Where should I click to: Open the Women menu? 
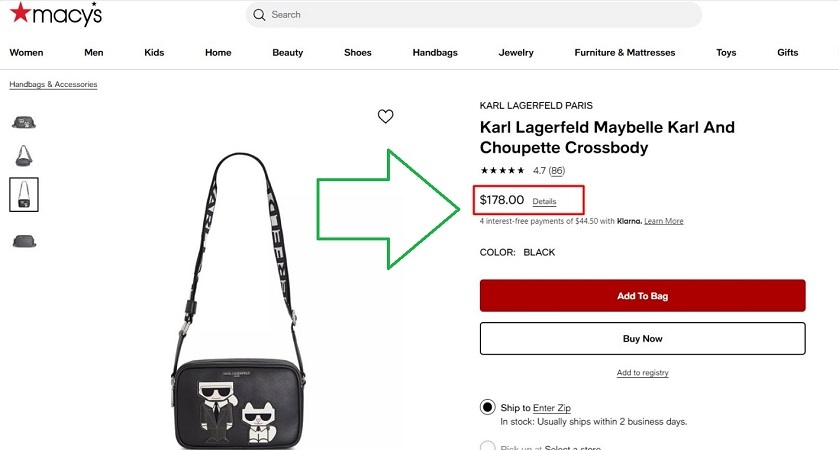click(x=27, y=53)
